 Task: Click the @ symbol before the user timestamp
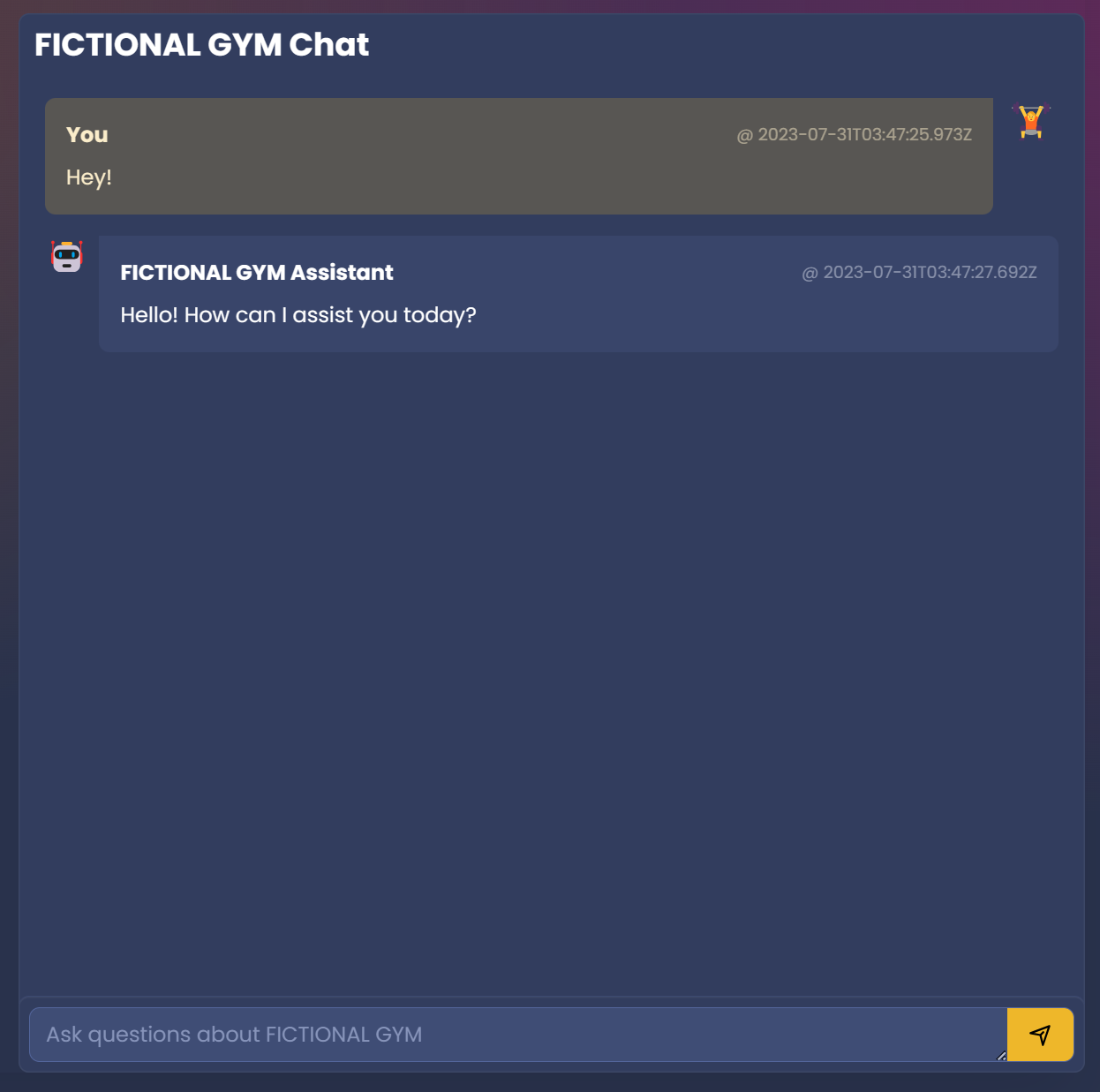745,136
